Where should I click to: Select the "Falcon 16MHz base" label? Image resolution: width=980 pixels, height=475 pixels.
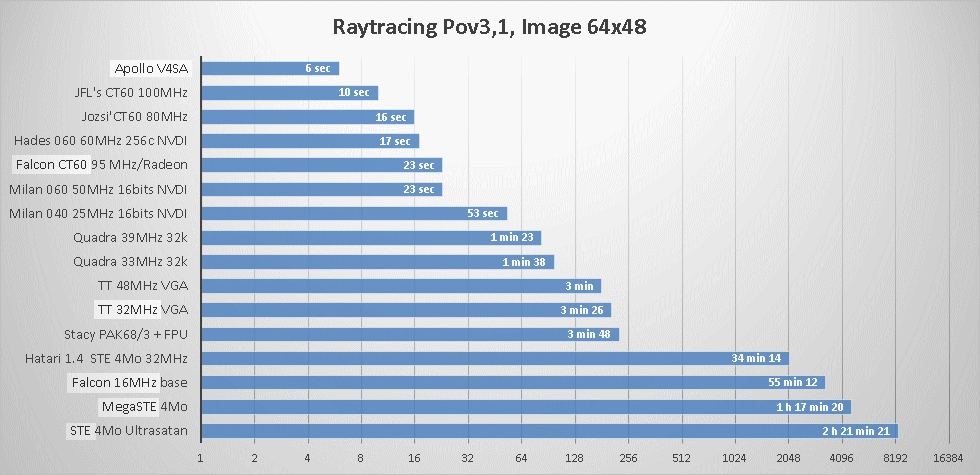tap(130, 382)
